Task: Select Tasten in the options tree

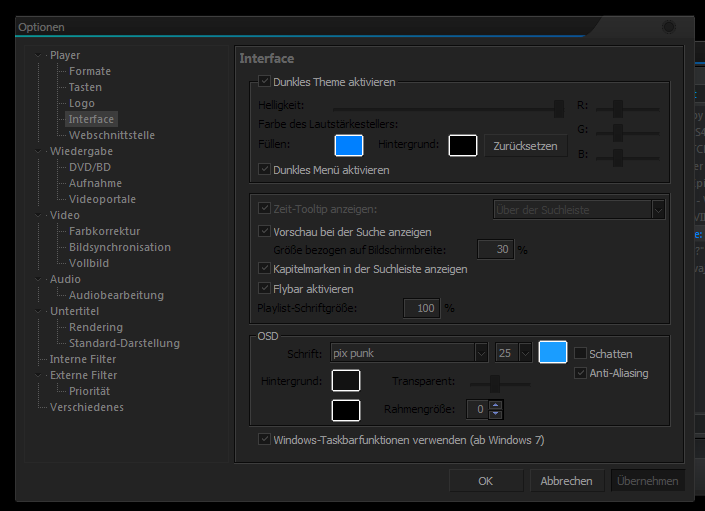Action: pos(85,87)
